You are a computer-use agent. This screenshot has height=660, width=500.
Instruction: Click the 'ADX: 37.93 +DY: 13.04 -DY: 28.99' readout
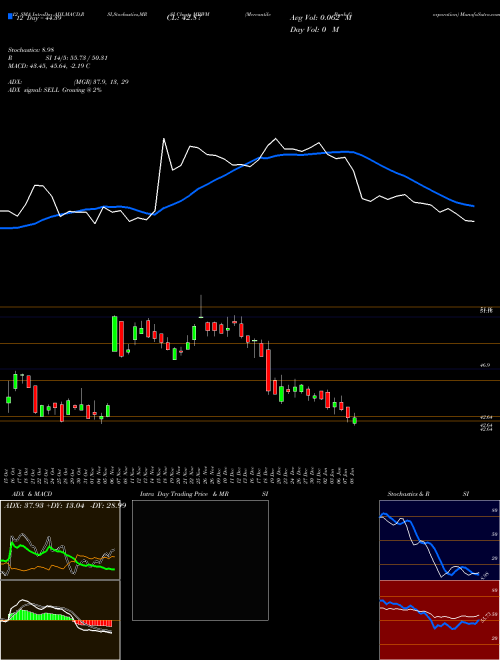pyautogui.click(x=65, y=506)
